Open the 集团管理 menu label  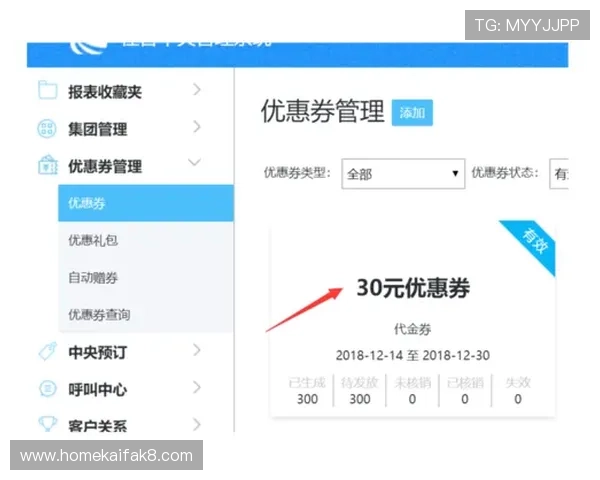click(98, 129)
